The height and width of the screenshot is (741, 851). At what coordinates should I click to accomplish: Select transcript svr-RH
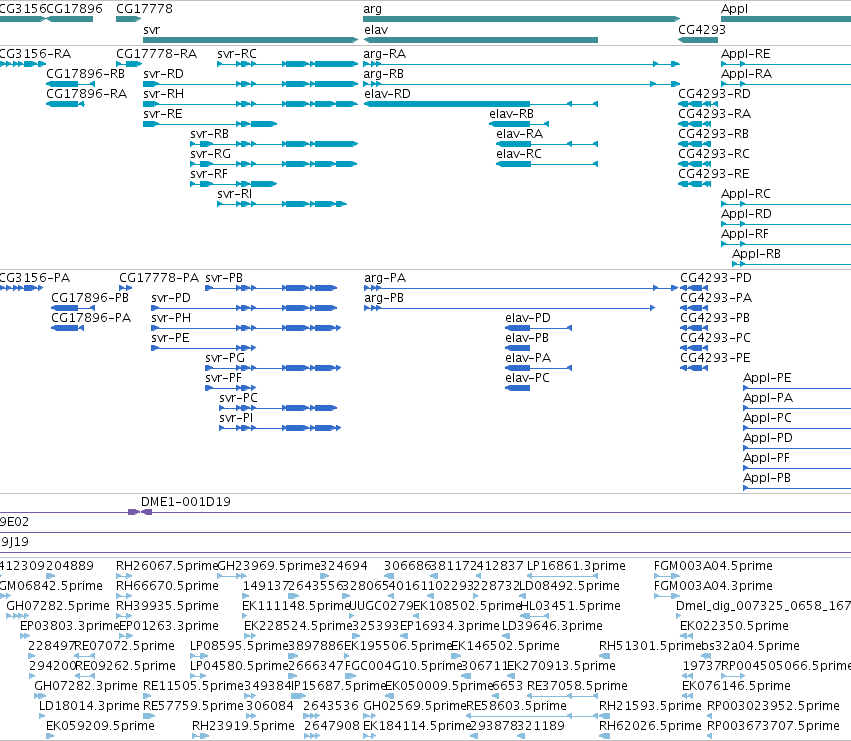point(163,94)
